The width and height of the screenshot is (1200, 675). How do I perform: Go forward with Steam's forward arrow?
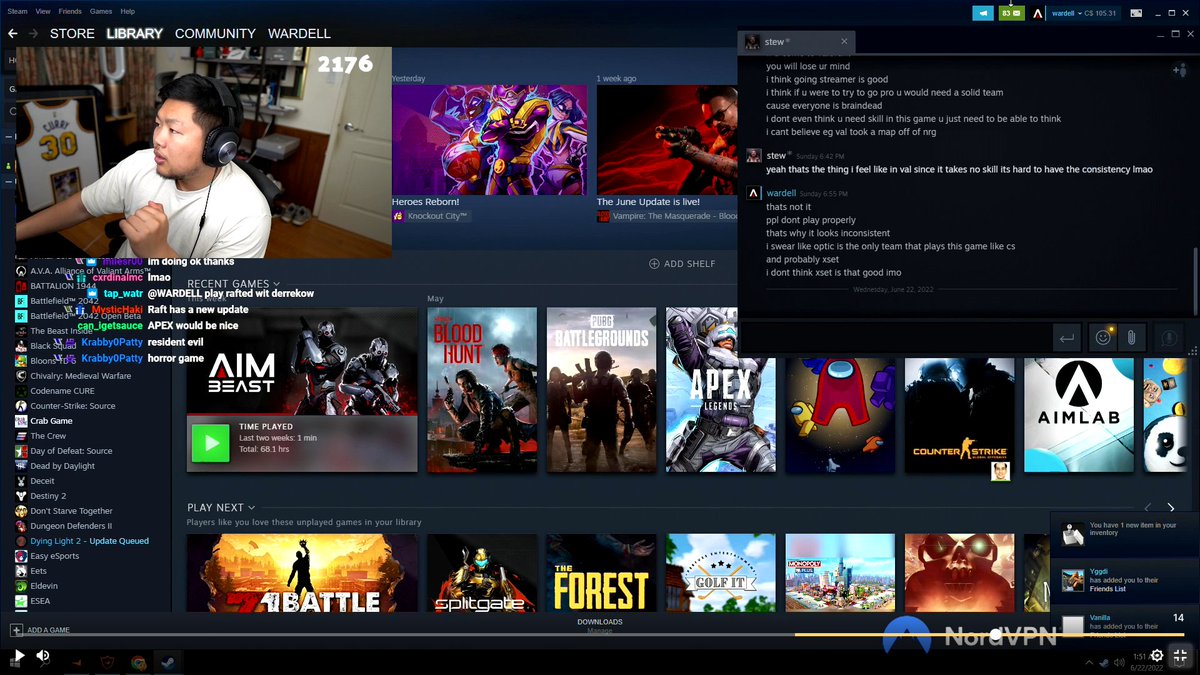point(33,33)
